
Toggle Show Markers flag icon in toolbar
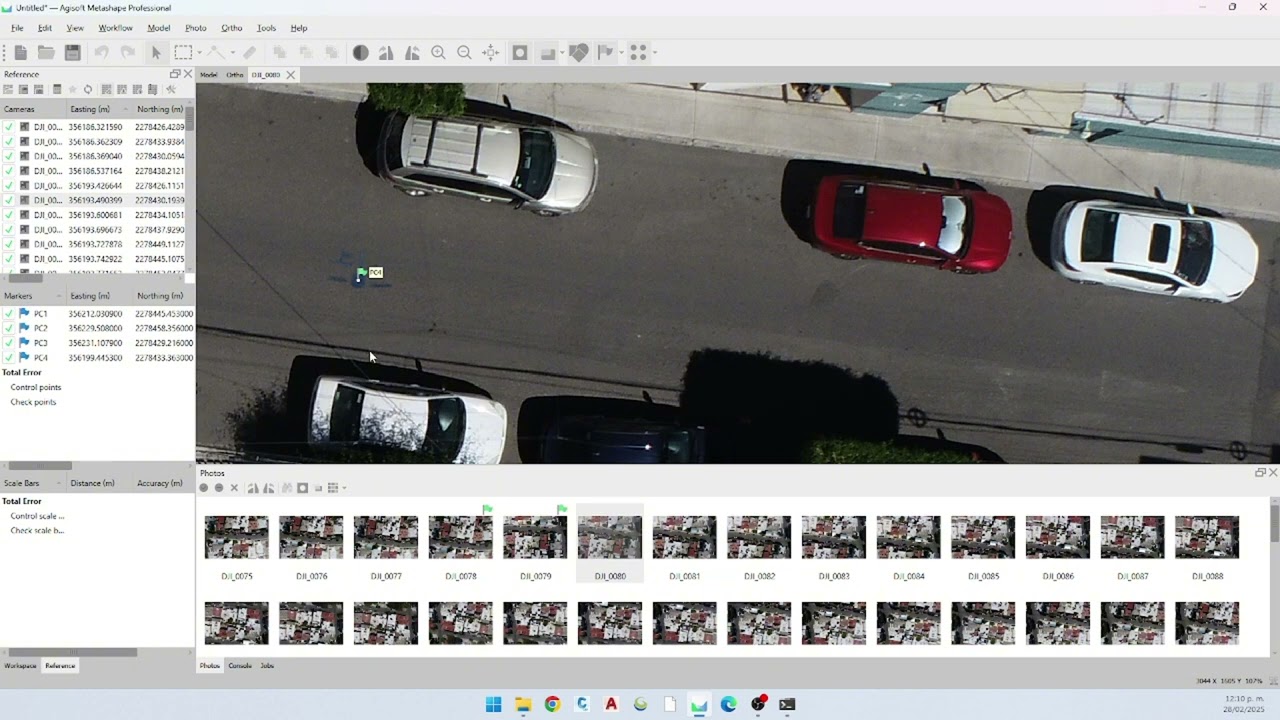tap(605, 52)
